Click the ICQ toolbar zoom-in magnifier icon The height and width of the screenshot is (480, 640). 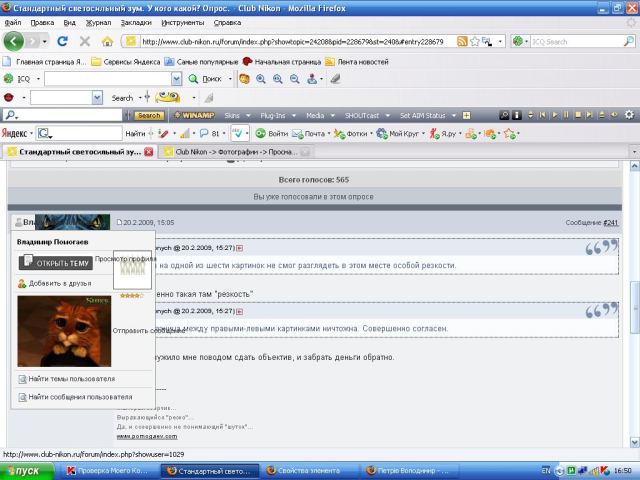(261, 79)
